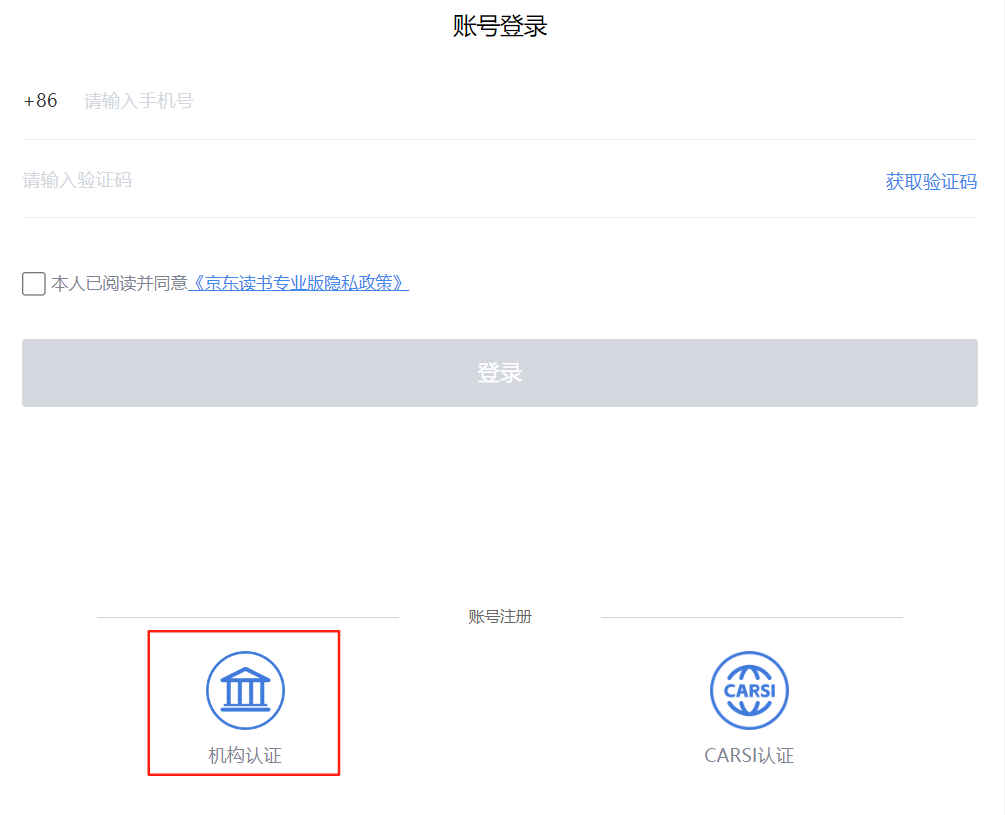
Task: Click the divider line right of 账号注册
Action: [751, 617]
